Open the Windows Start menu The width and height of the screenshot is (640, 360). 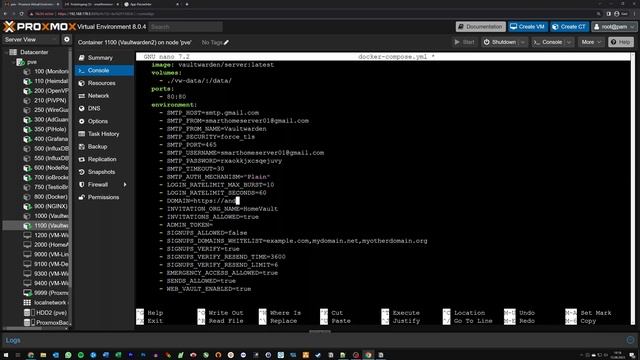pos(6,355)
